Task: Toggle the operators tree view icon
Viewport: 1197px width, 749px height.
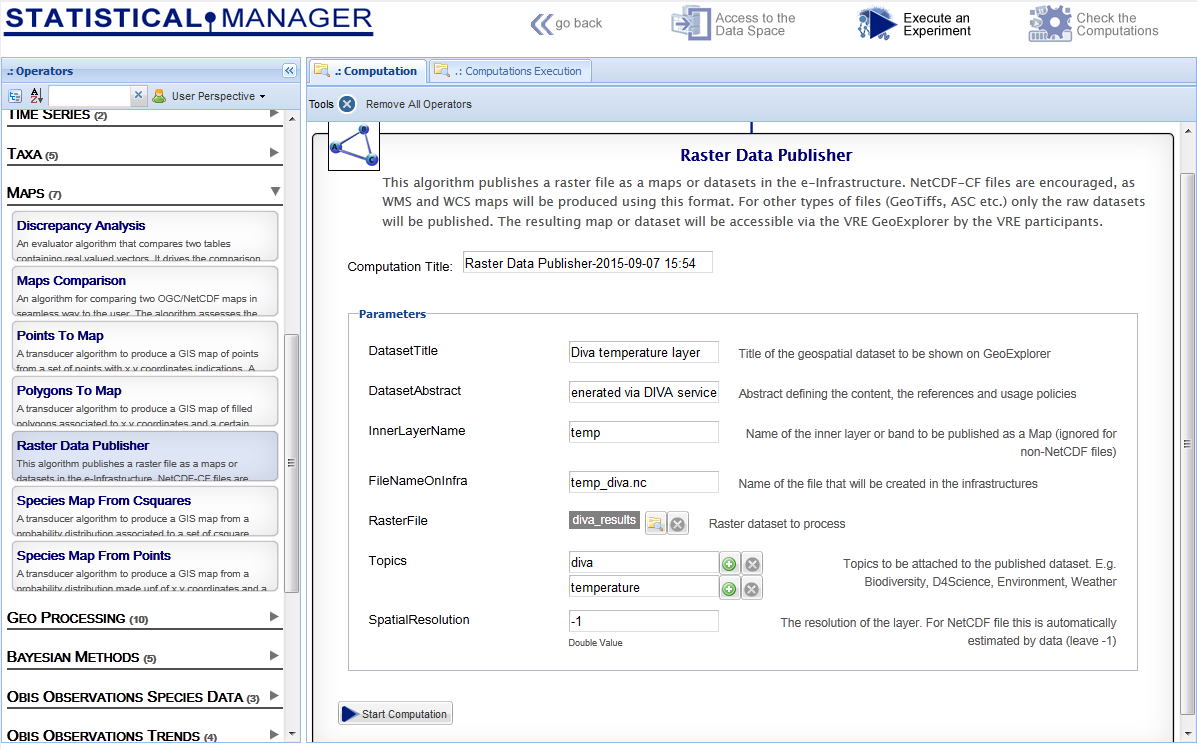Action: pos(15,96)
